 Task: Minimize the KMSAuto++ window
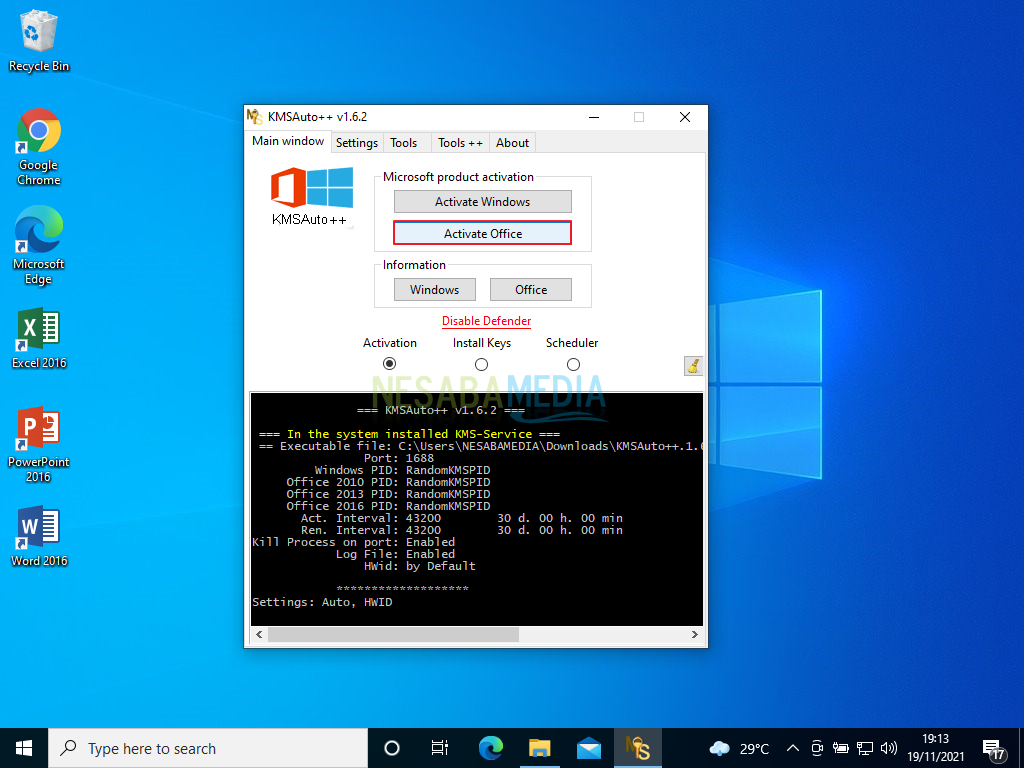coord(594,117)
